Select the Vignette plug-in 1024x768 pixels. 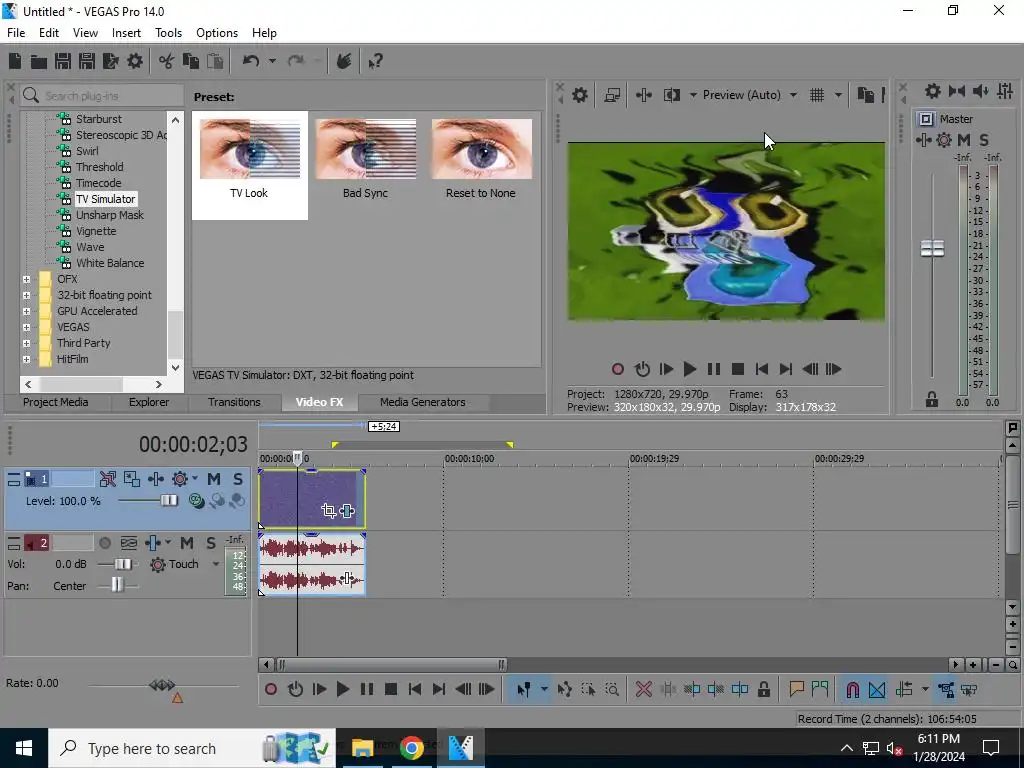[96, 231]
